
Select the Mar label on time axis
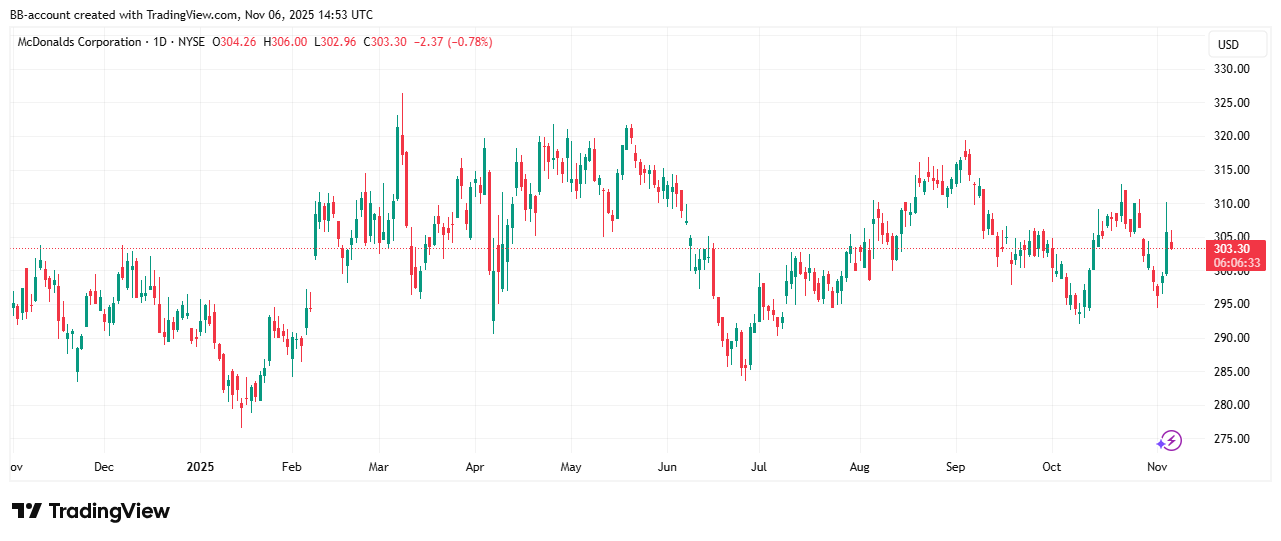coord(379,467)
